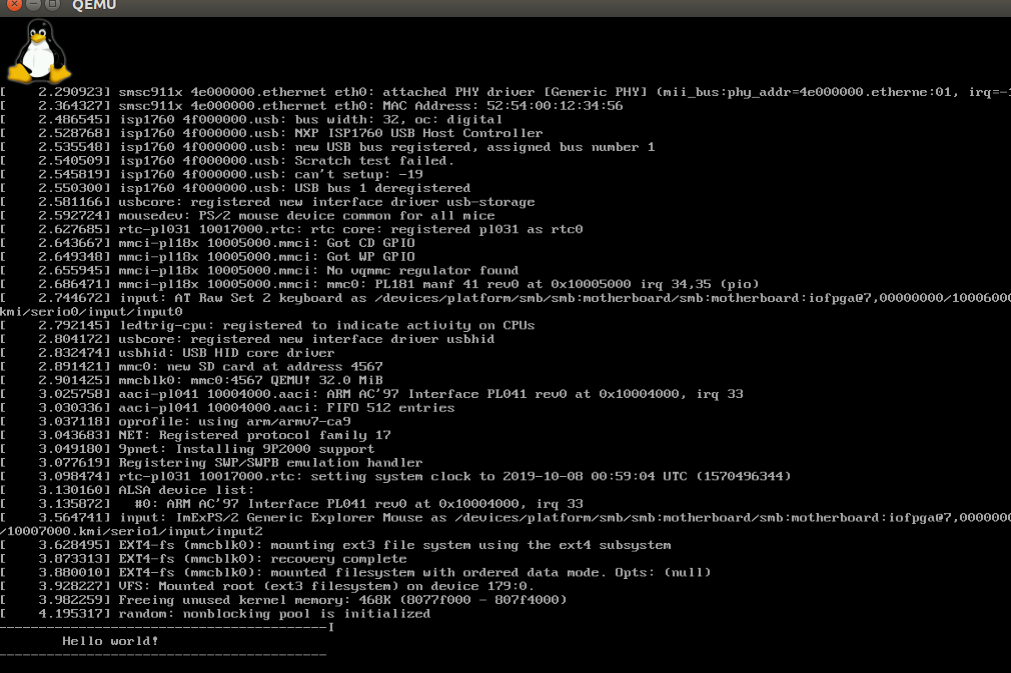Click the 'No vqmmc regulator found' line

(x=259, y=270)
